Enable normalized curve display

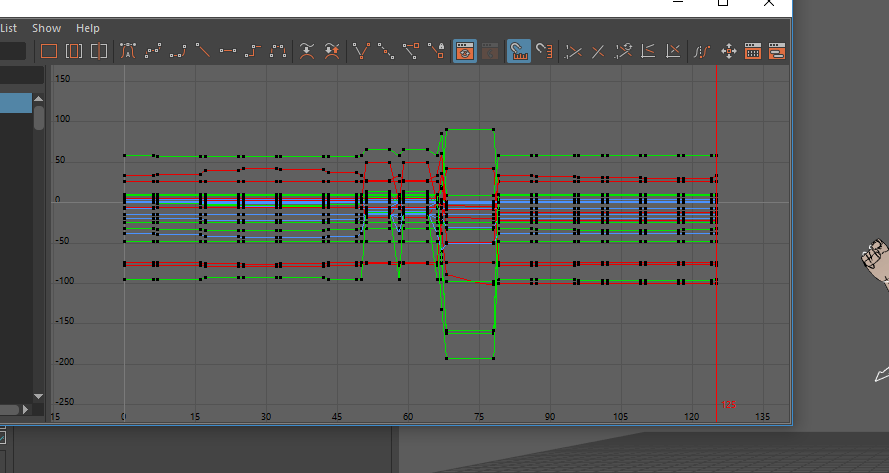point(573,52)
